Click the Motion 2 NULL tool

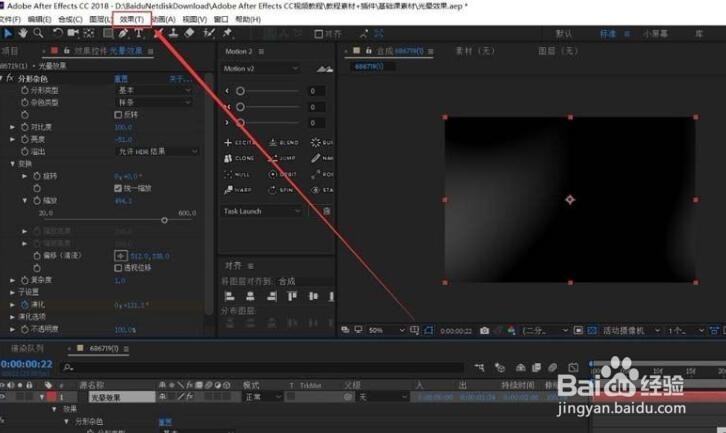237,175
